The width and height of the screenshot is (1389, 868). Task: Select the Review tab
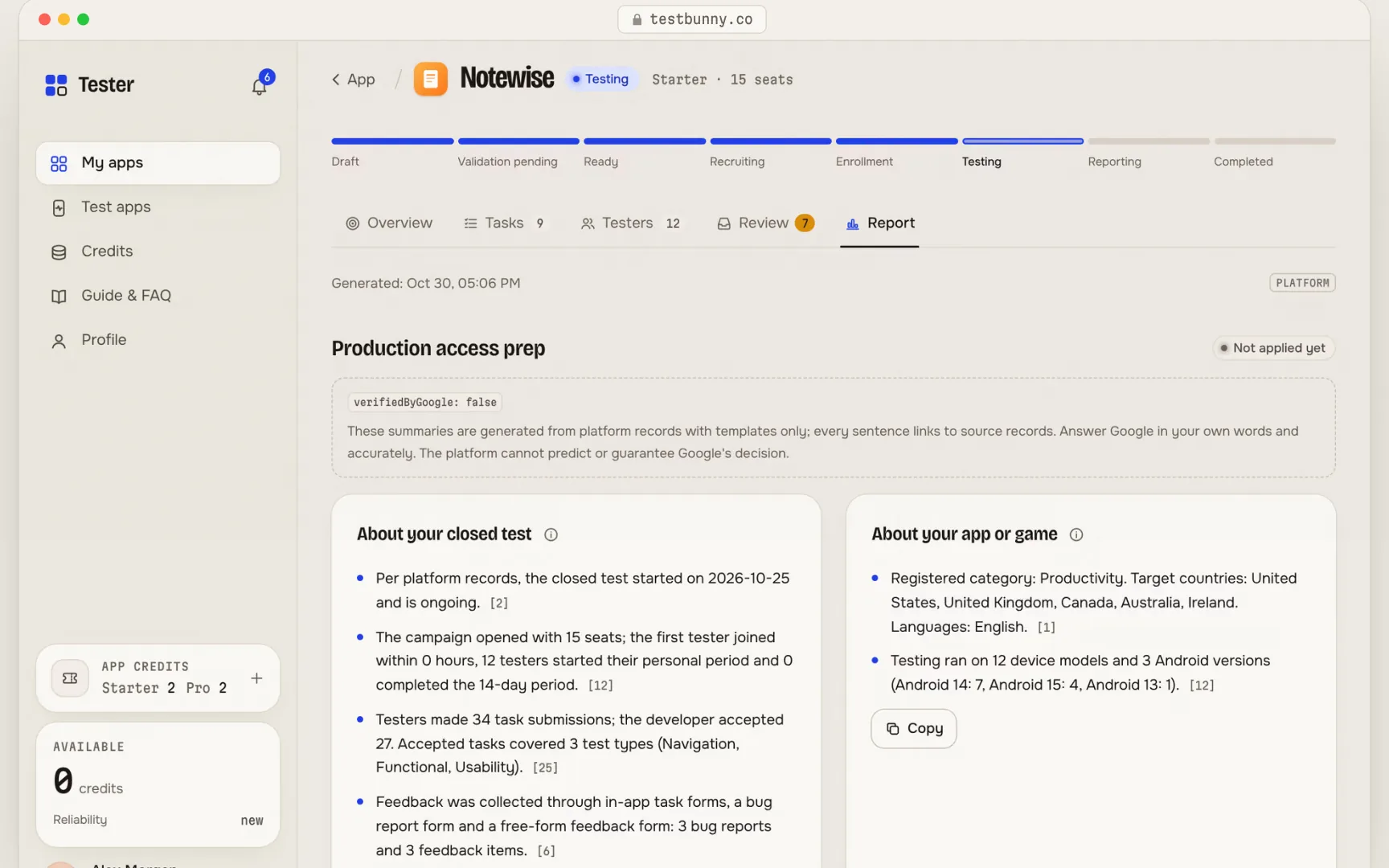coord(765,223)
